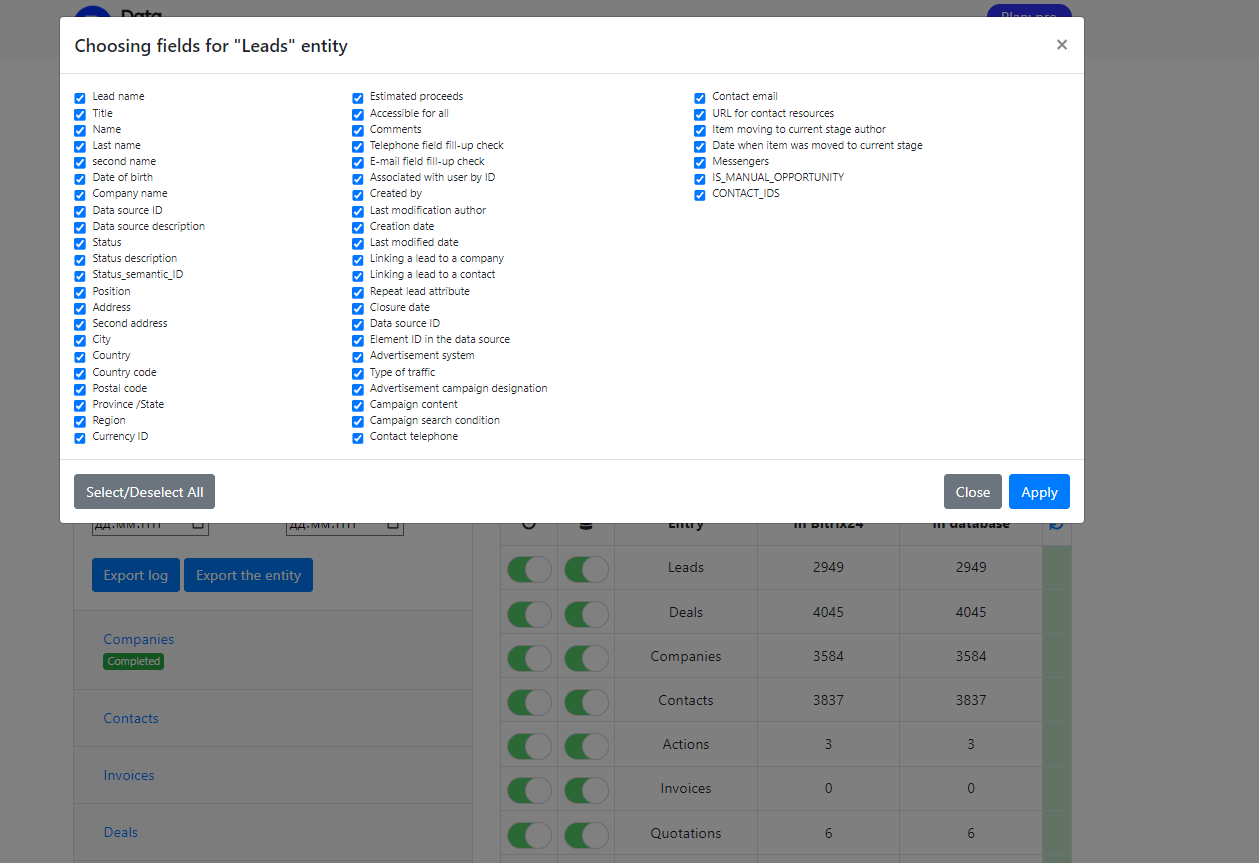Toggle the Currency ID checkbox
1259x863 pixels.
(80, 438)
